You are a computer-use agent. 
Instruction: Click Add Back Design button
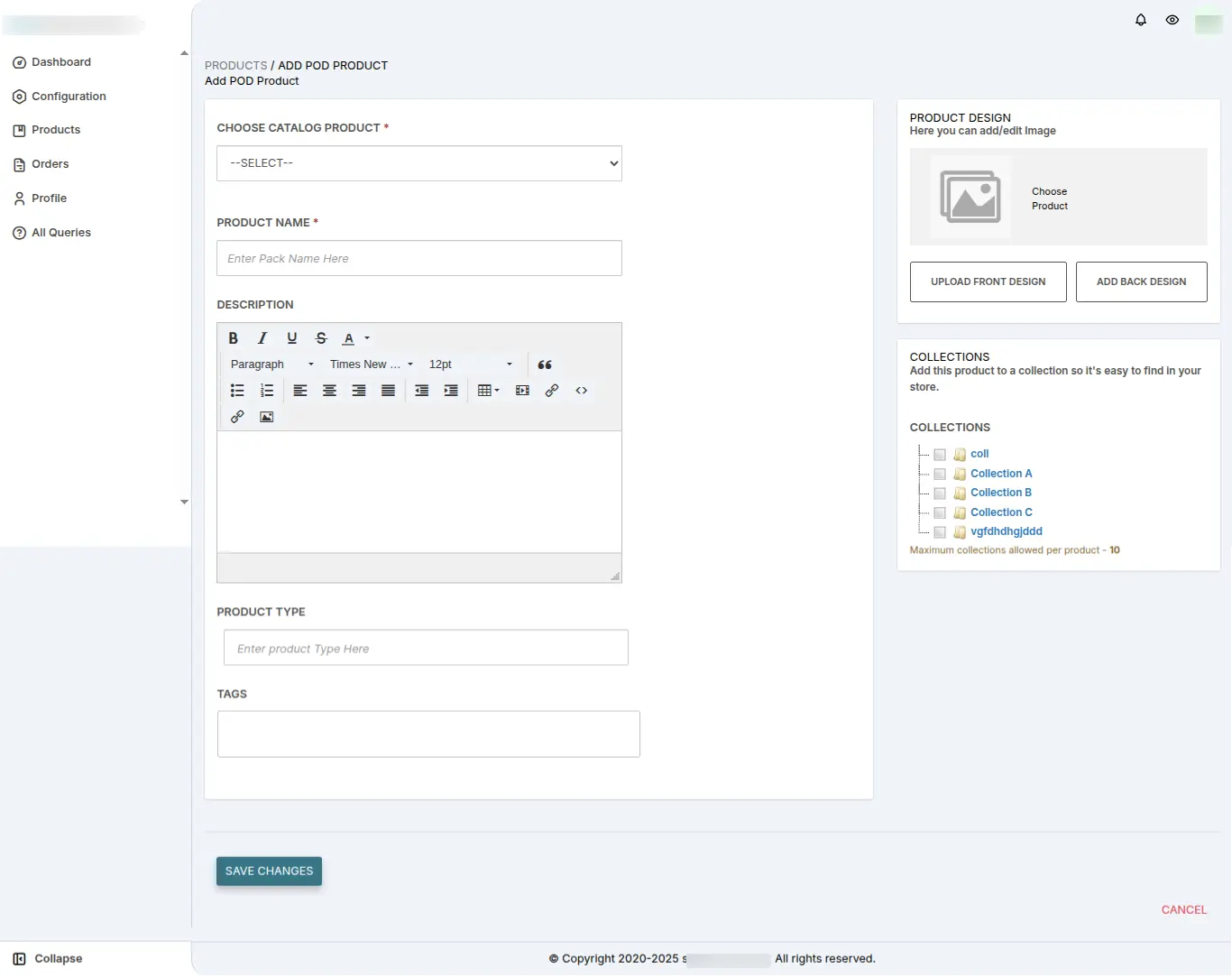click(1141, 282)
